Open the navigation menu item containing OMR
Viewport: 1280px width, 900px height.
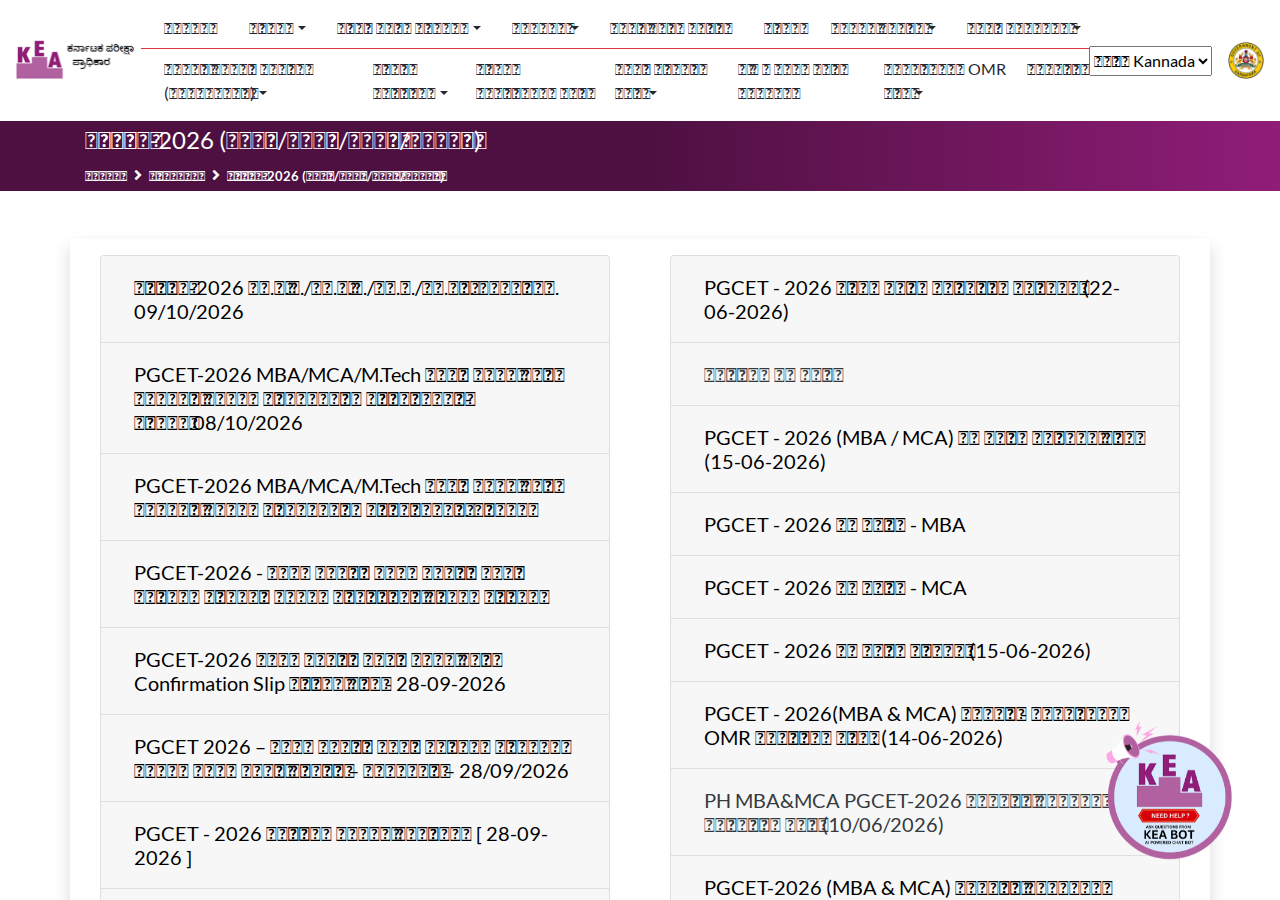tap(945, 81)
